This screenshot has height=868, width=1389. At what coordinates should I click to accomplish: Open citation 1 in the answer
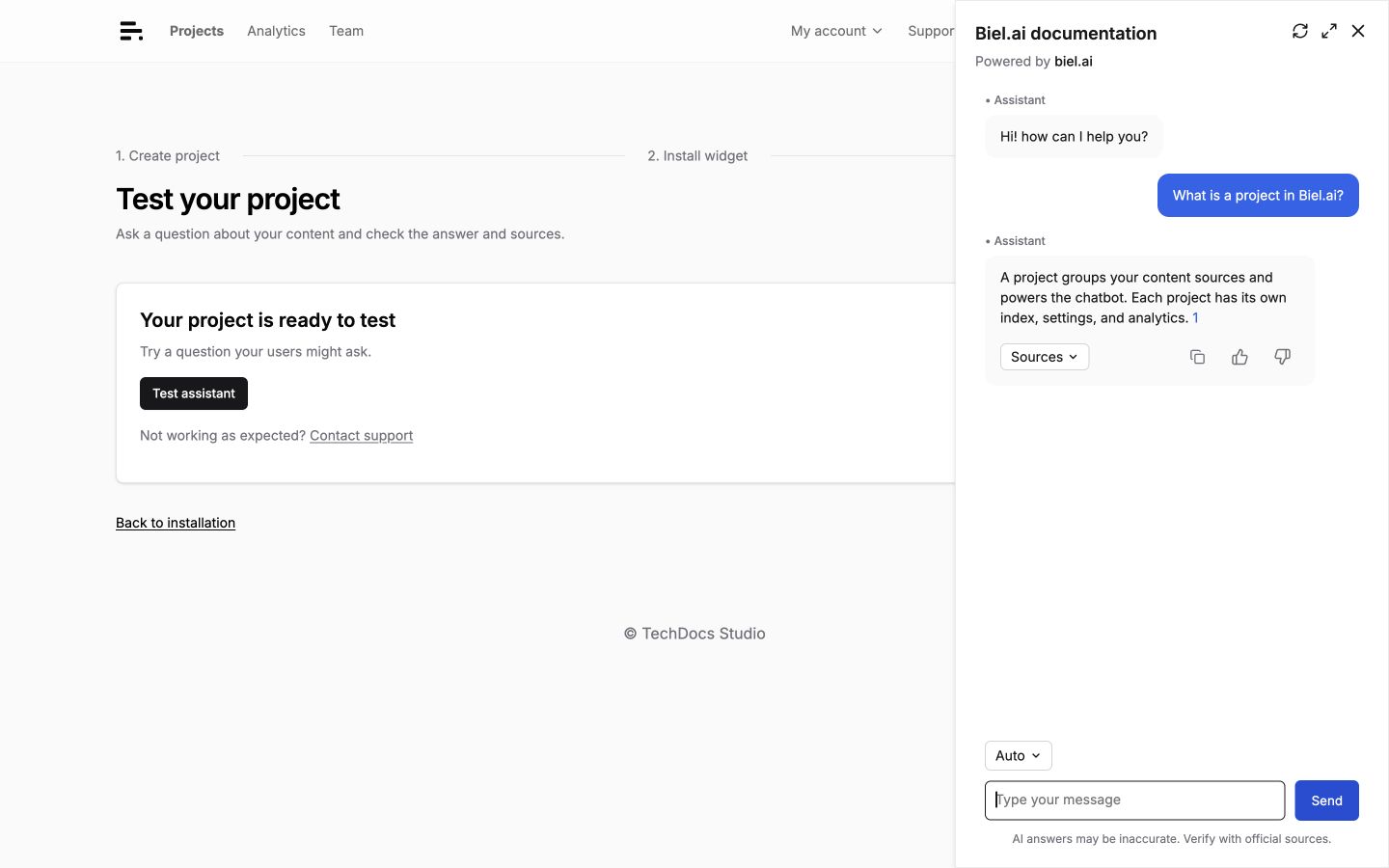coord(1195,318)
